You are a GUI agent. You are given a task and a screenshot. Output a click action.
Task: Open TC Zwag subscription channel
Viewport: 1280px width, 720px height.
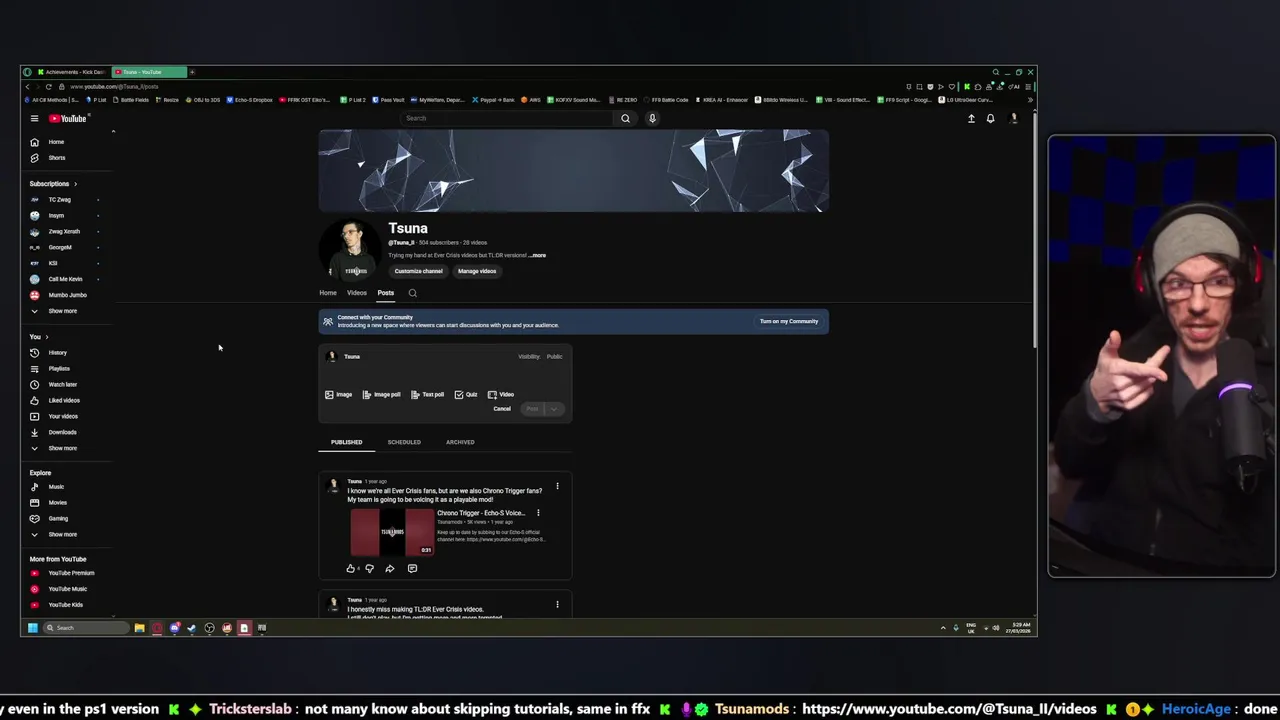60,200
